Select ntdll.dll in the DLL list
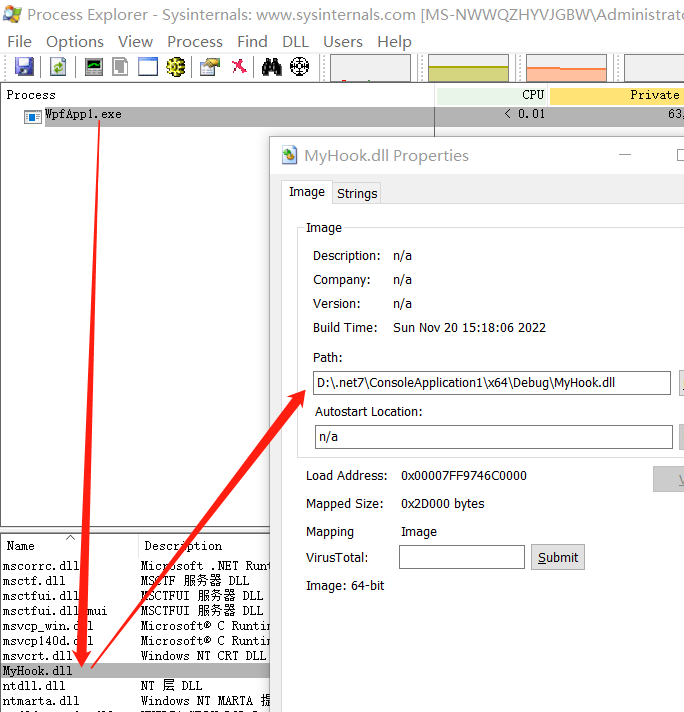This screenshot has width=684, height=712. [135, 686]
